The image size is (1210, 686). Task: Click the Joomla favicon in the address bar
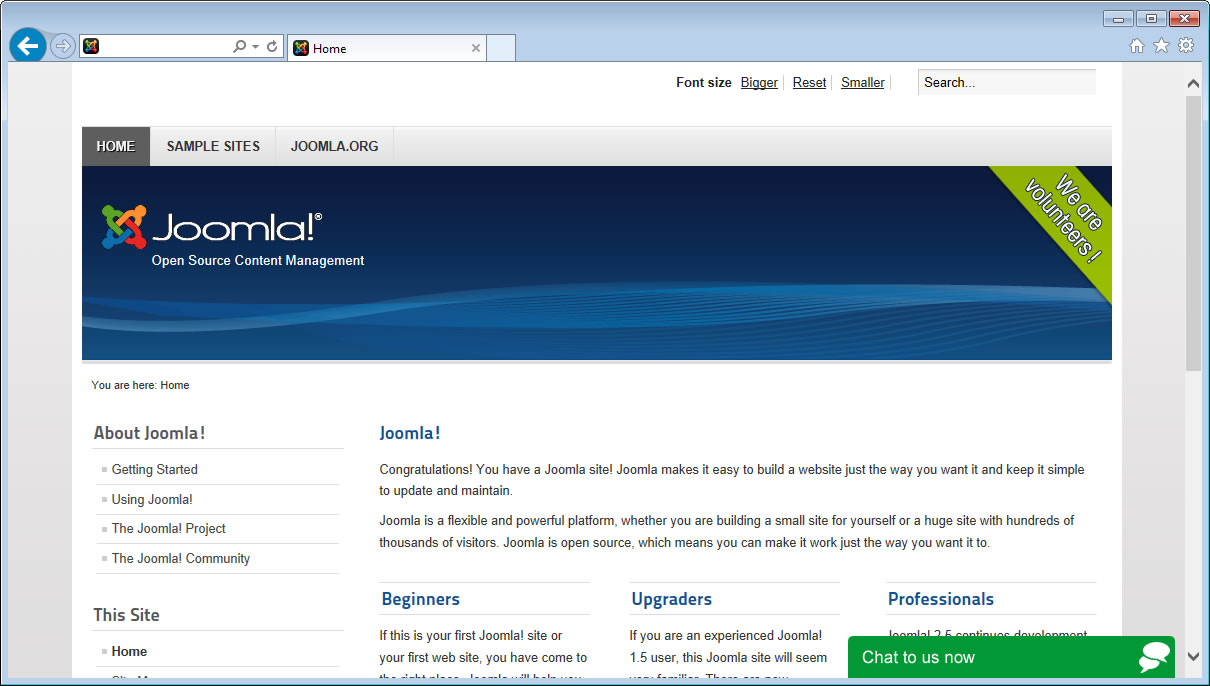tap(91, 46)
